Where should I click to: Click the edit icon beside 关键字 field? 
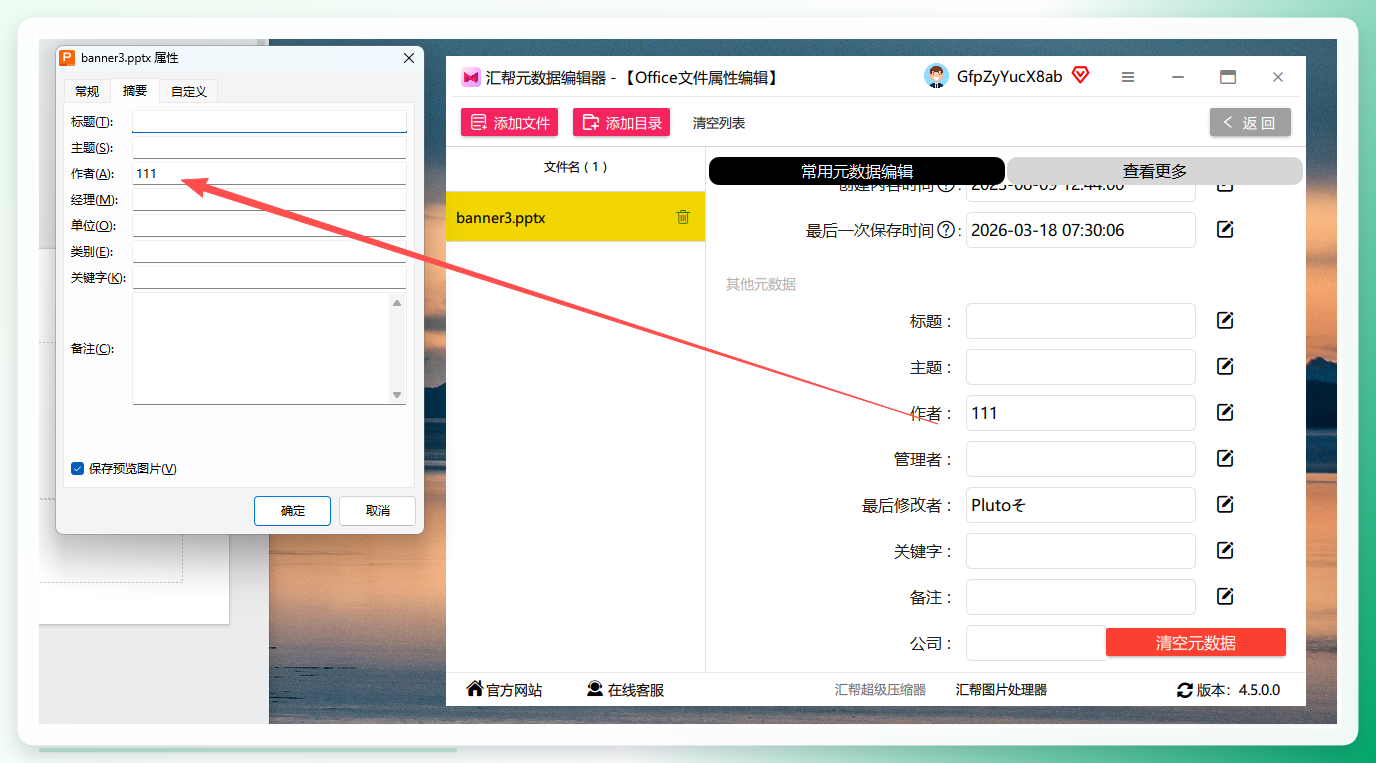click(x=1225, y=551)
